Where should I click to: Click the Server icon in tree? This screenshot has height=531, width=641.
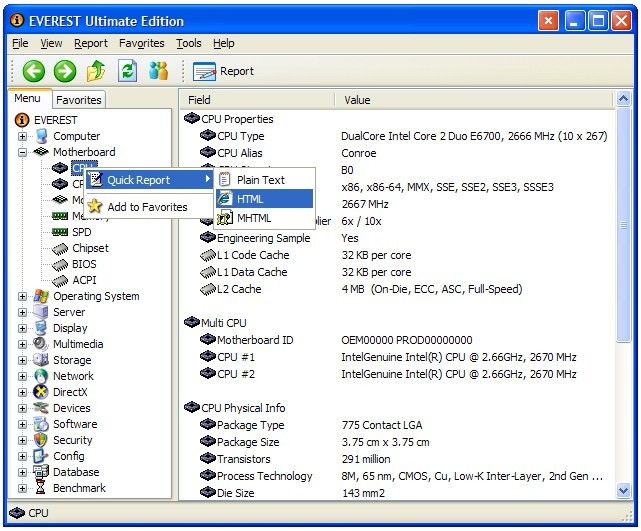point(41,312)
